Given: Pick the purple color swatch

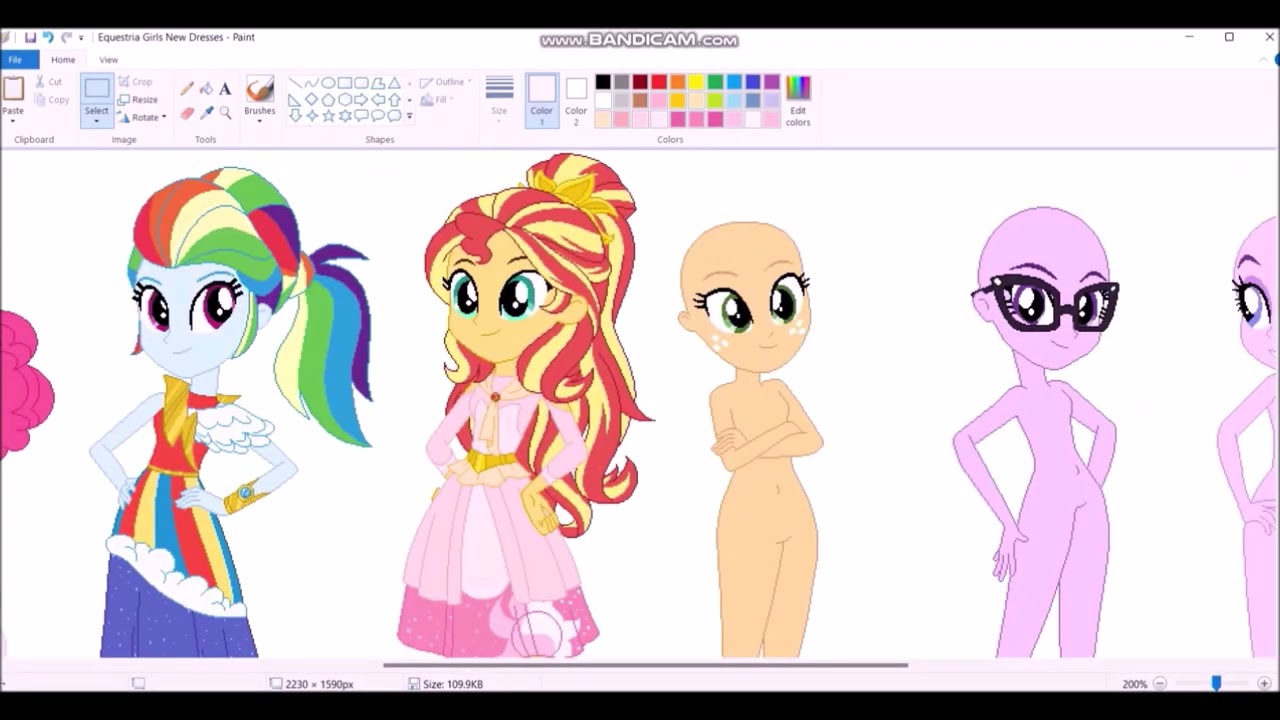Looking at the screenshot, I should coord(772,82).
